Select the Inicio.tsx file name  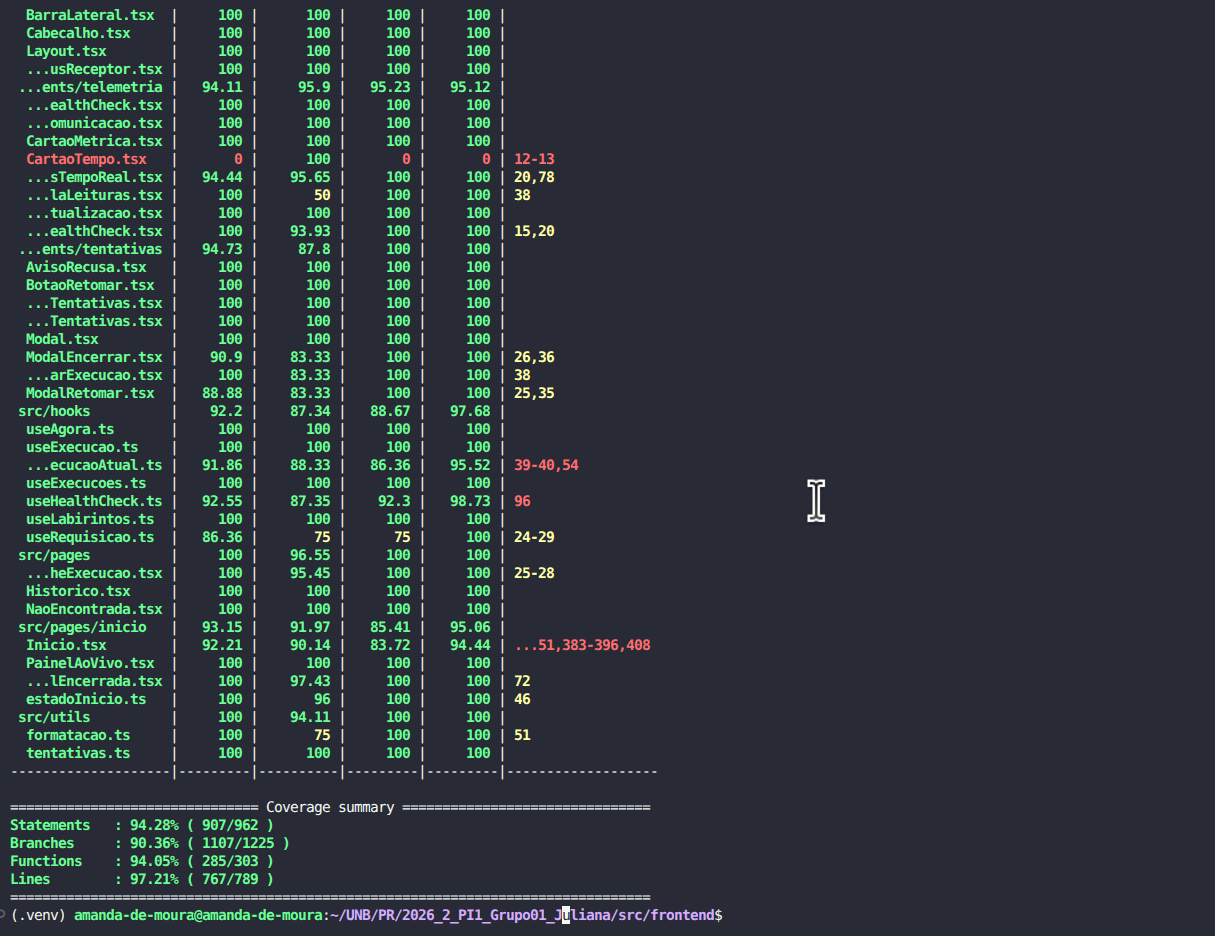pyautogui.click(x=66, y=645)
